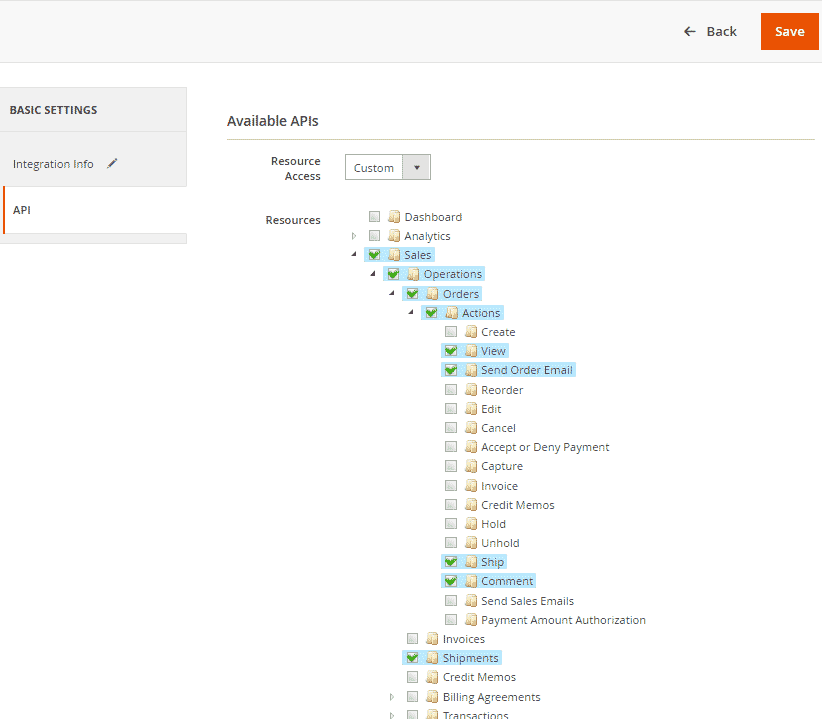Screen dimensions: 822x719
Task: Click the Invoice folder icon
Action: (x=471, y=485)
